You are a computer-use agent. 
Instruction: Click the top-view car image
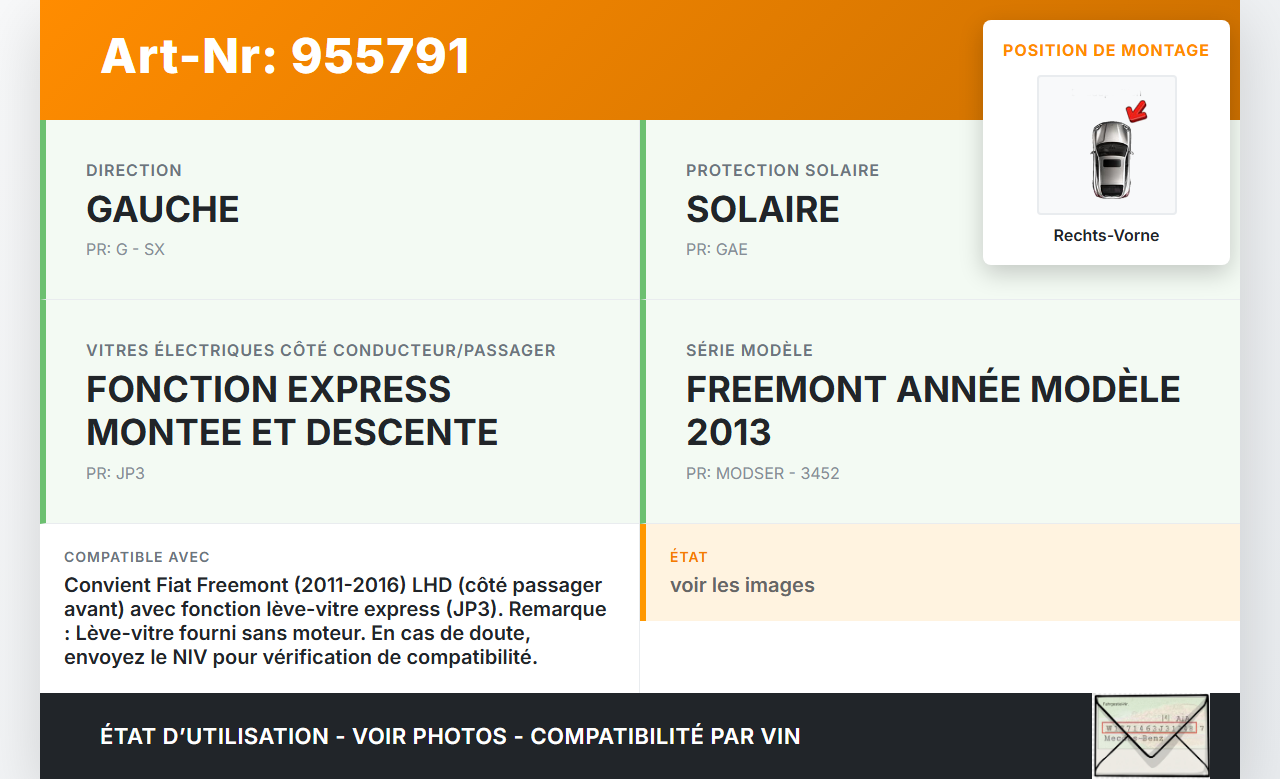pyautogui.click(x=1110, y=159)
